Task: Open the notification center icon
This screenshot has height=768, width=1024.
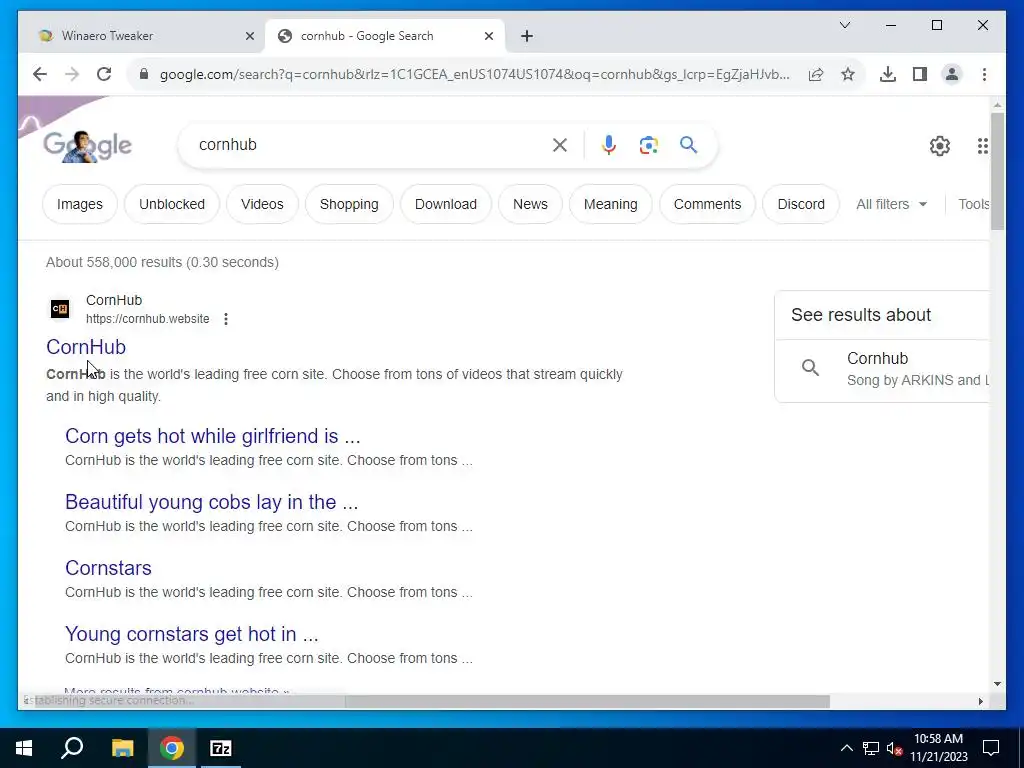Action: pyautogui.click(x=991, y=748)
